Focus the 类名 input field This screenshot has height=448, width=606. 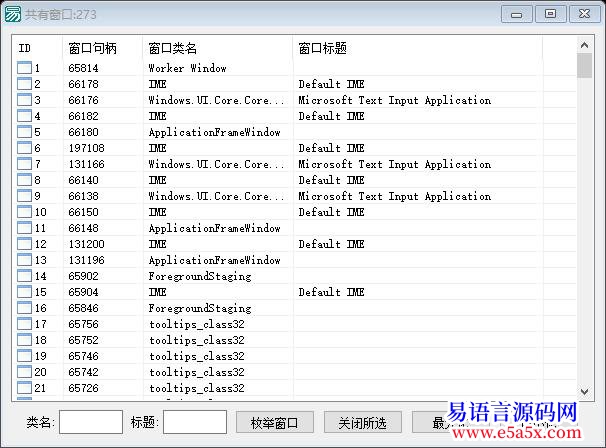(x=91, y=422)
